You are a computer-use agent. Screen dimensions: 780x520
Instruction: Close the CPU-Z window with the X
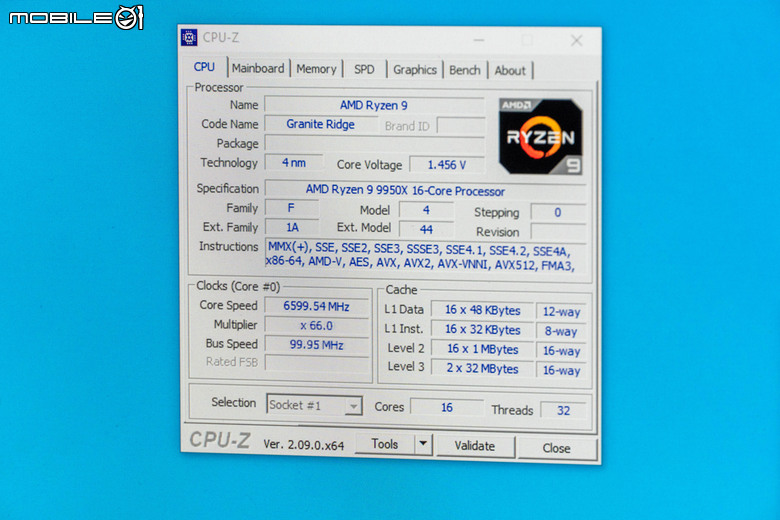577,41
